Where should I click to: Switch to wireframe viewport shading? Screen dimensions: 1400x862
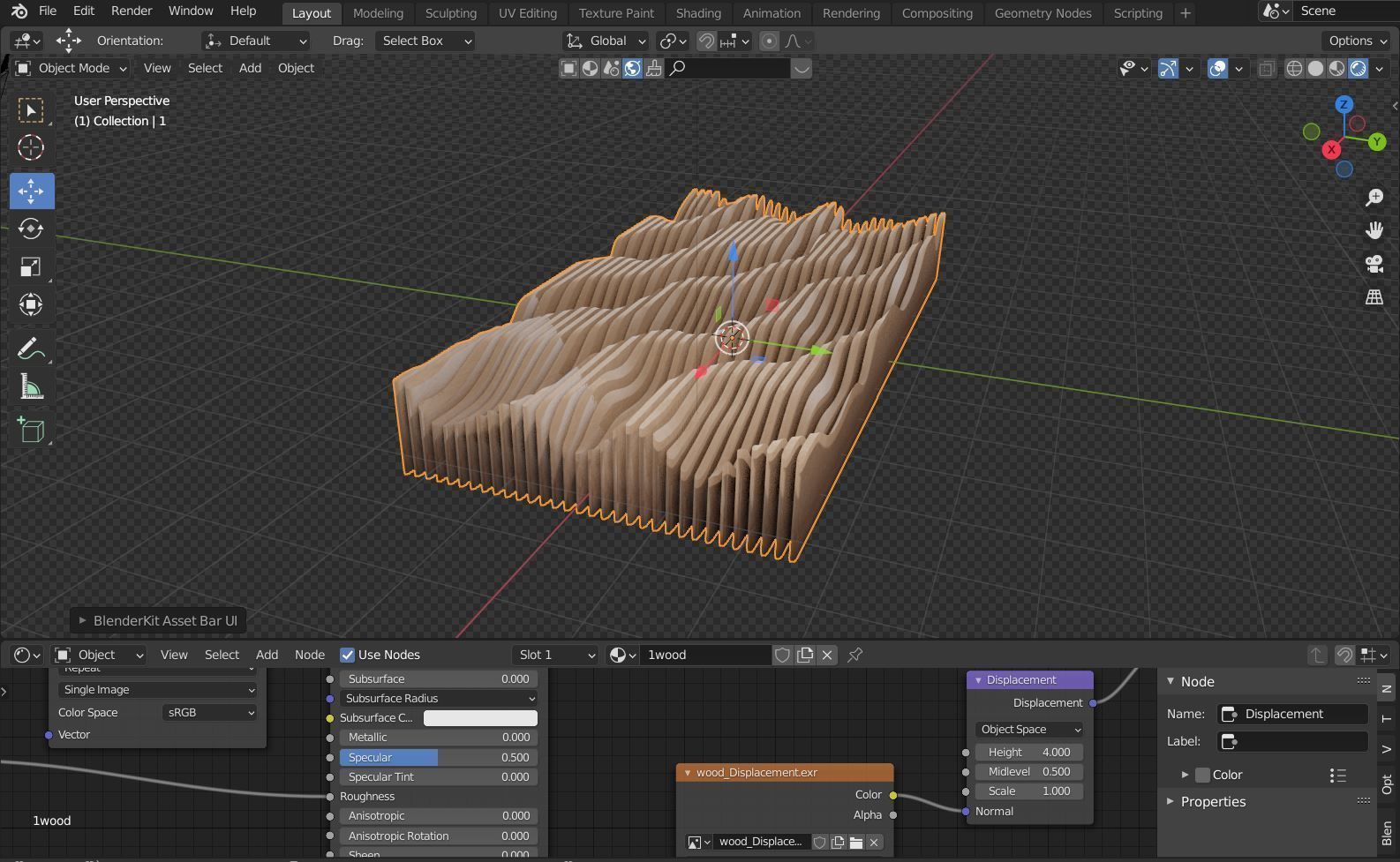click(1294, 68)
